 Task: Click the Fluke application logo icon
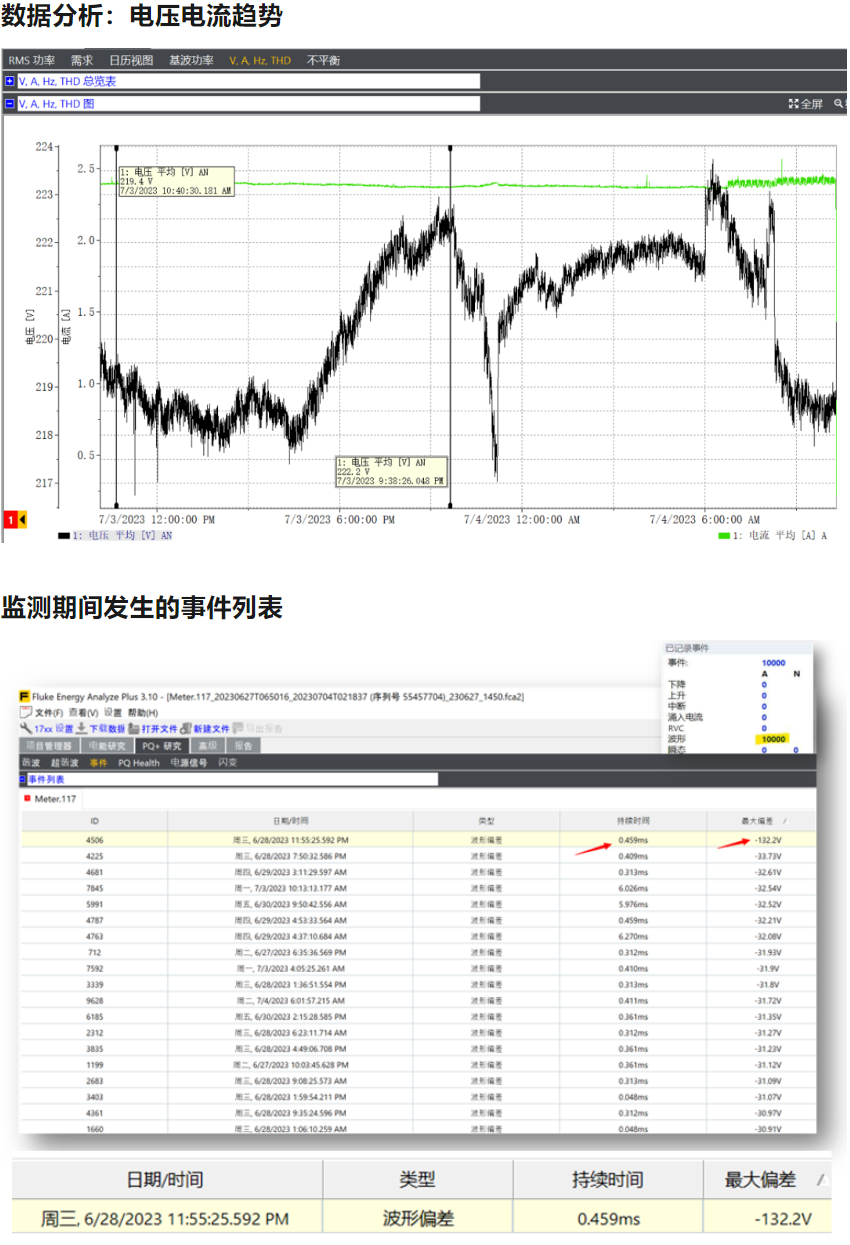pos(24,696)
